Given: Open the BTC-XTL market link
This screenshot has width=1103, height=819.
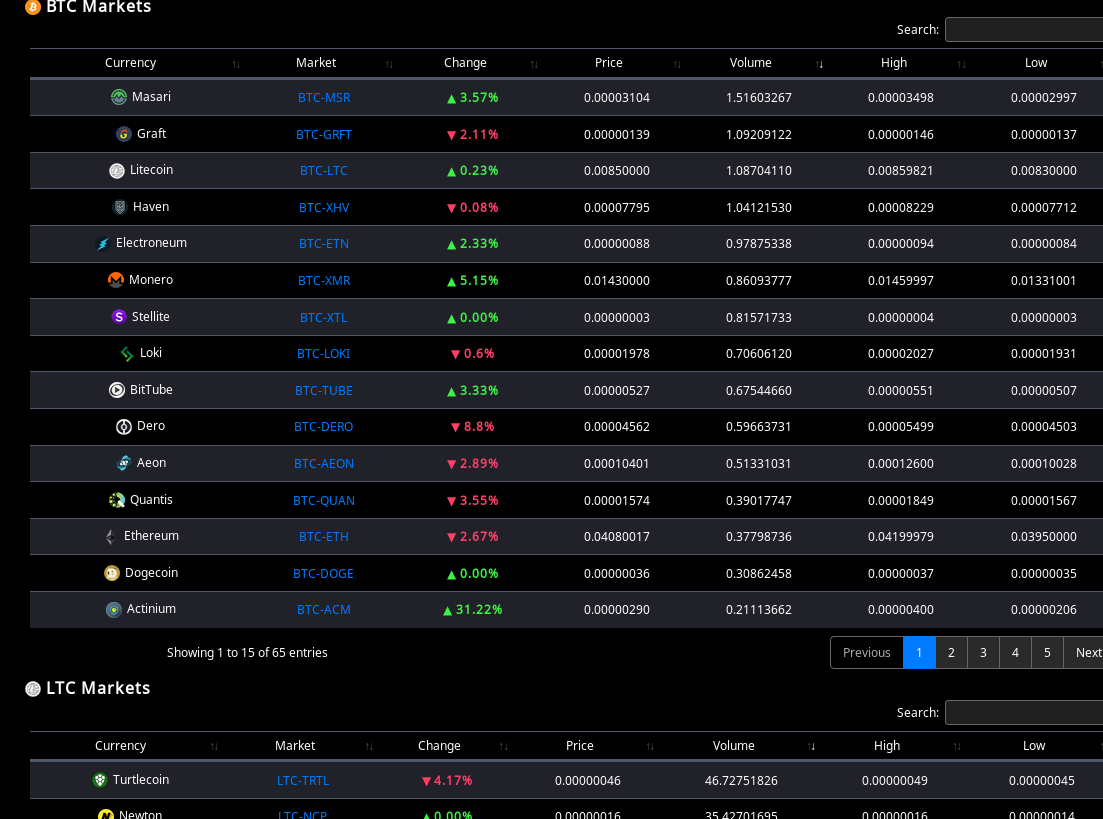Looking at the screenshot, I should coord(324,317).
